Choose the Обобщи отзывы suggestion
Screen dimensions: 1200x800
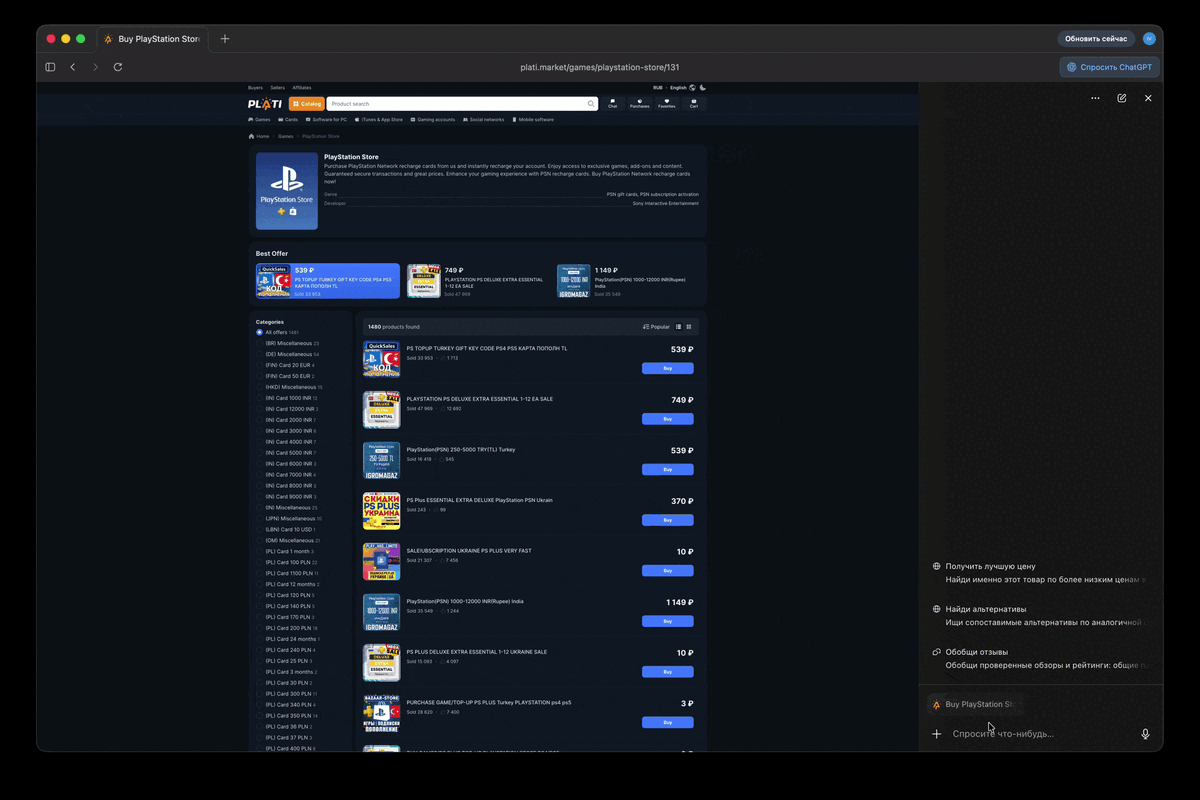[x=1040, y=658]
